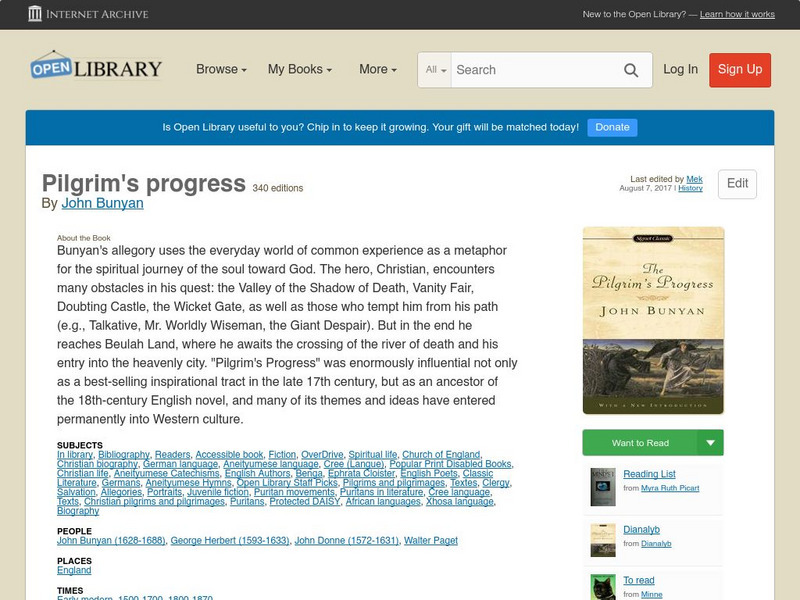
Task: Open the Browse menu
Action: pyautogui.click(x=221, y=69)
